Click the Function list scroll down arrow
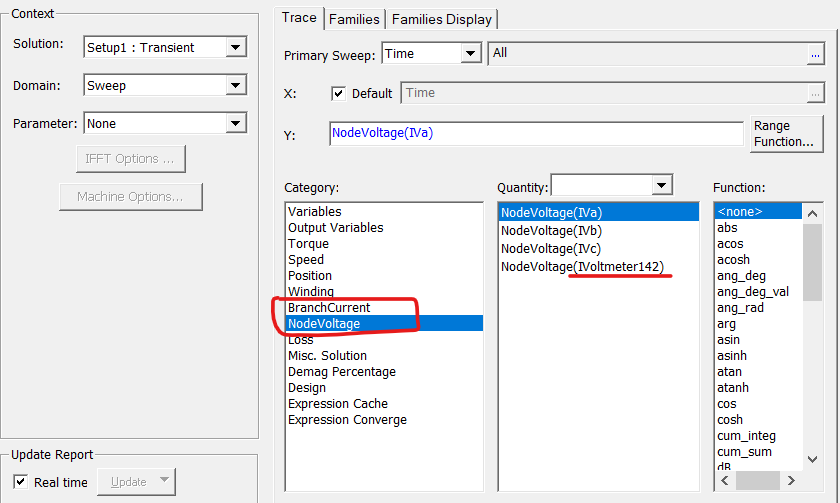 (x=812, y=459)
